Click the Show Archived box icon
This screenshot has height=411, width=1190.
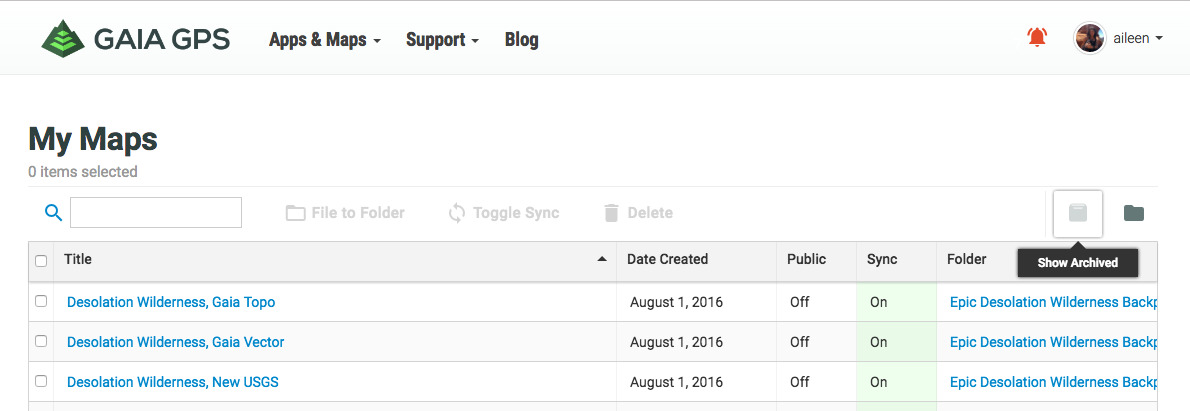[1077, 213]
